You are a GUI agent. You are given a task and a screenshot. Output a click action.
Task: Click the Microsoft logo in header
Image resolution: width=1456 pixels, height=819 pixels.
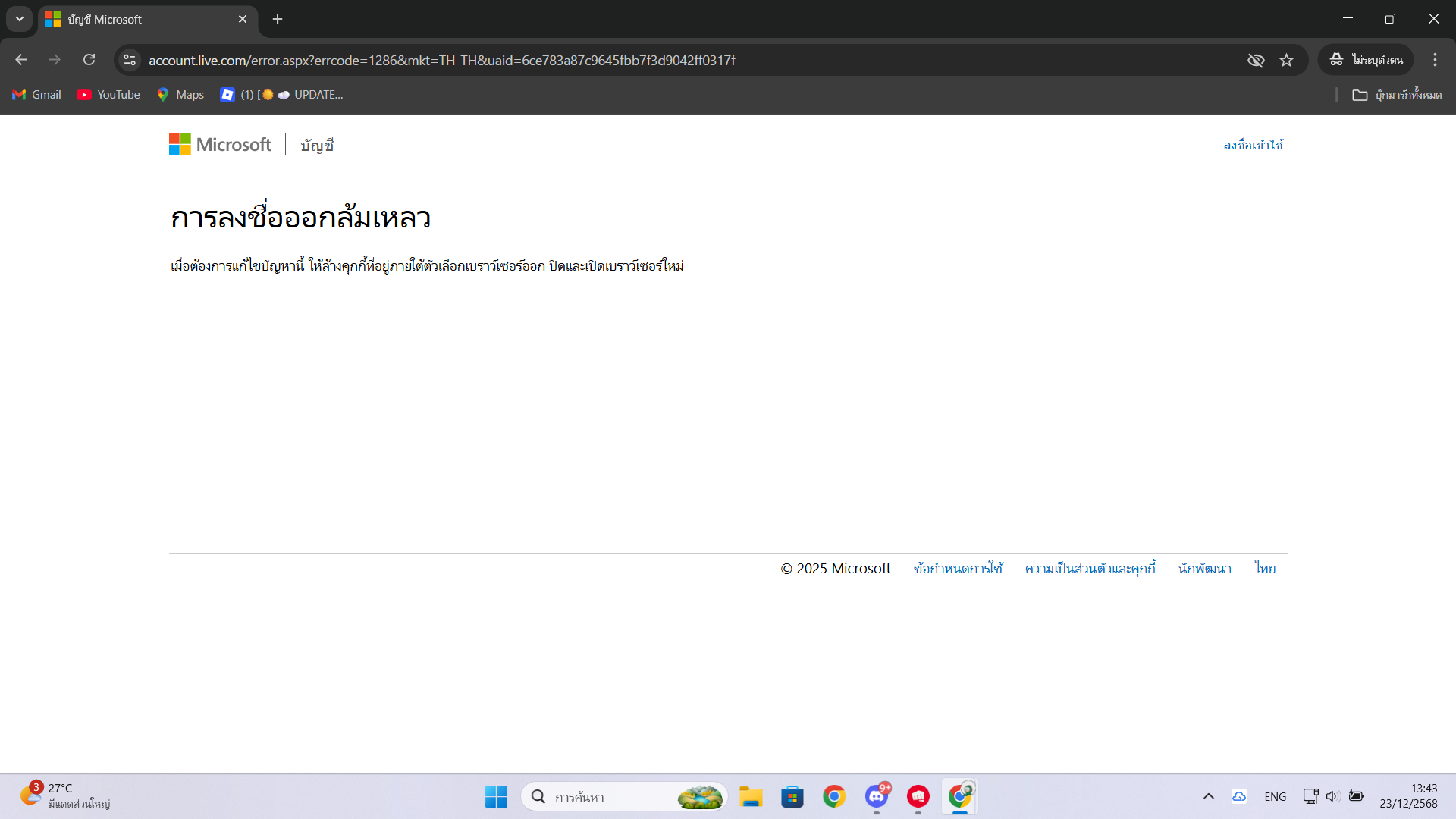click(220, 144)
